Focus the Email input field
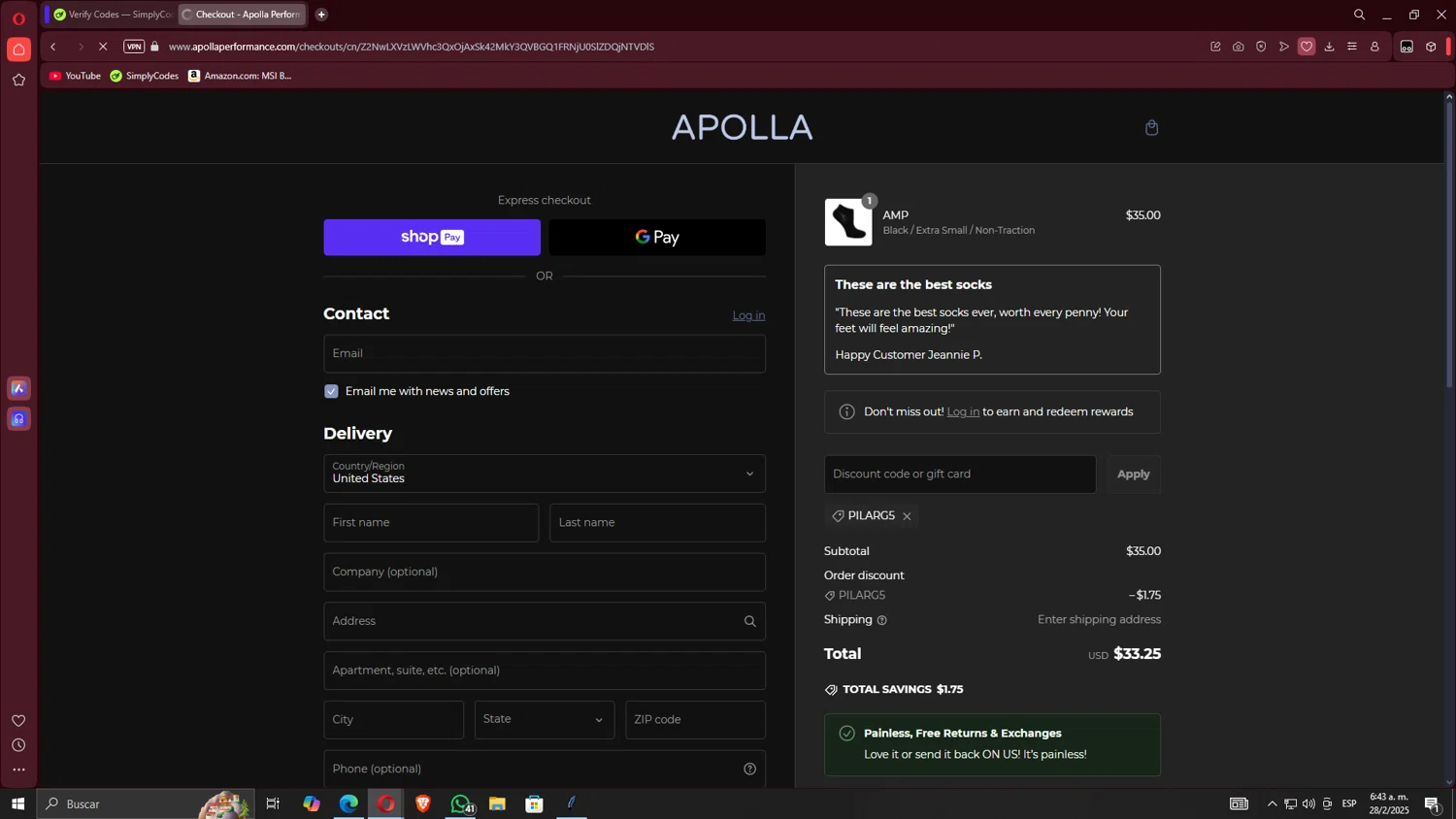Viewport: 1456px width, 819px height. [545, 354]
